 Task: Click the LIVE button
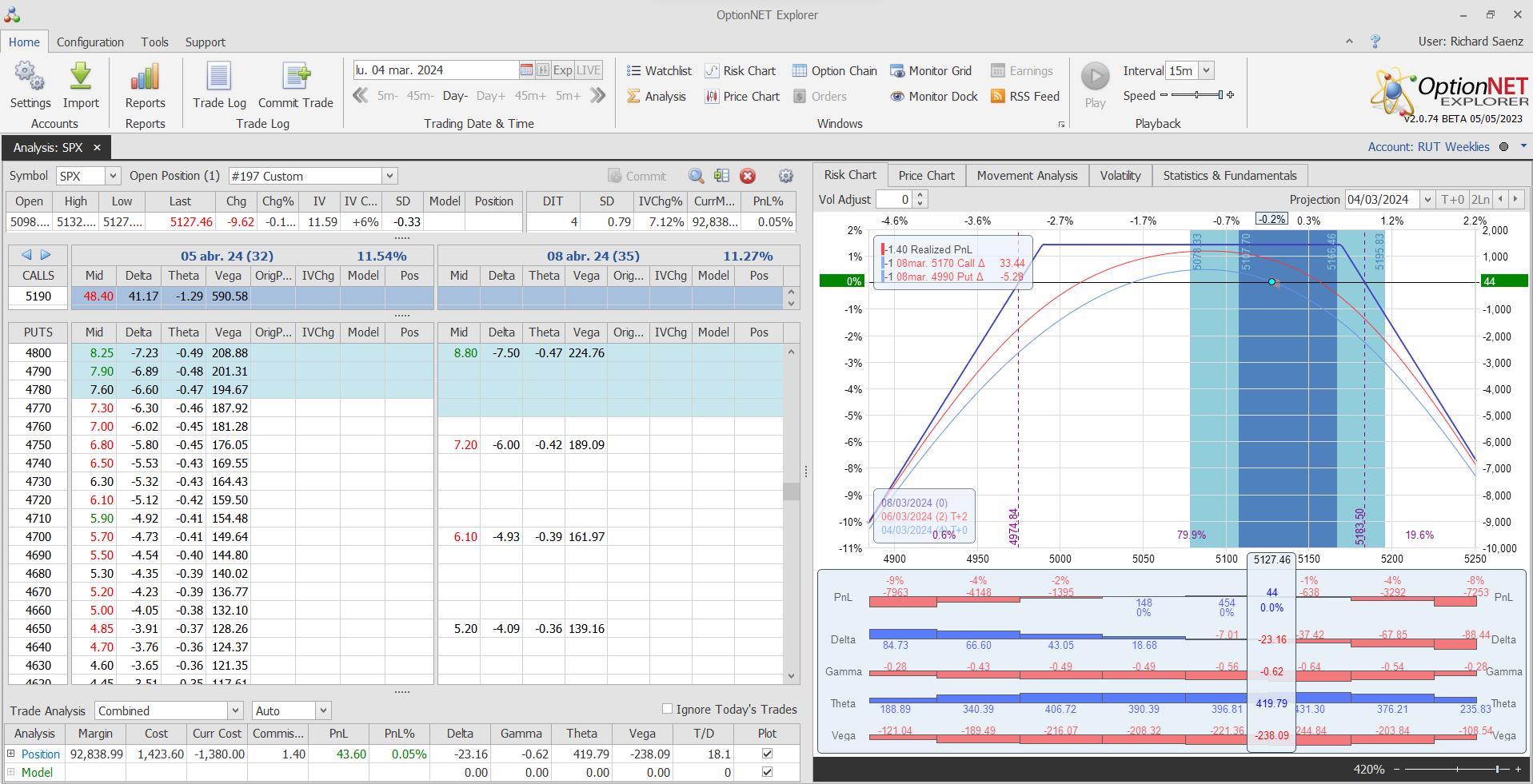(x=589, y=70)
